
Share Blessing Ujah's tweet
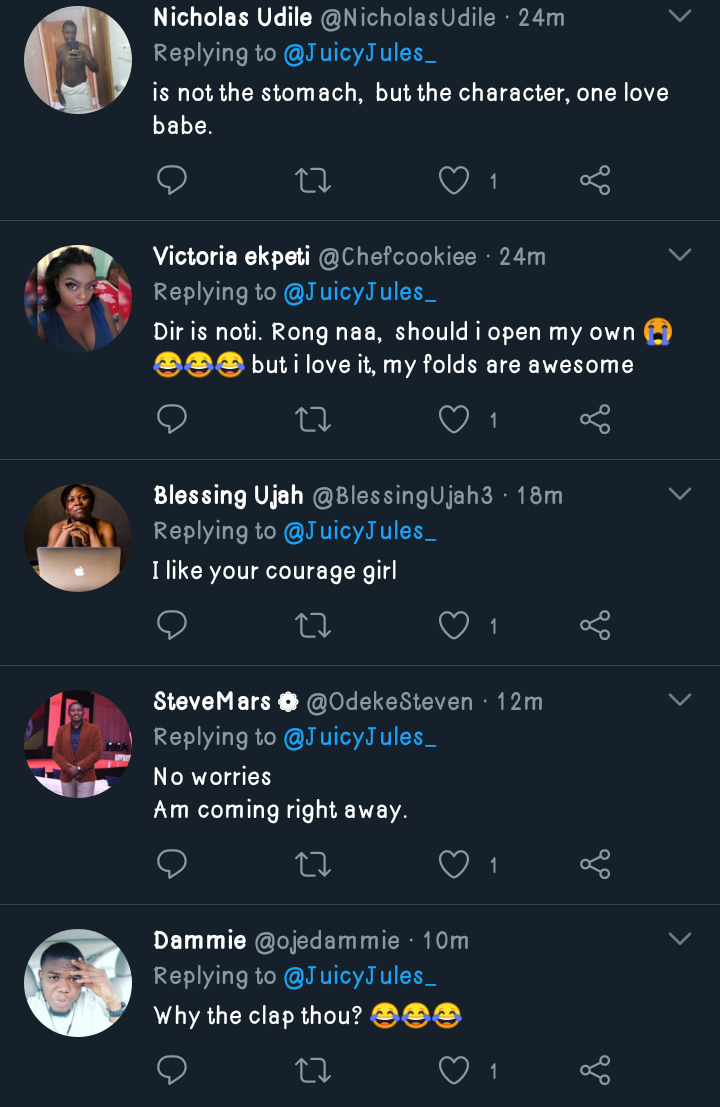[595, 626]
